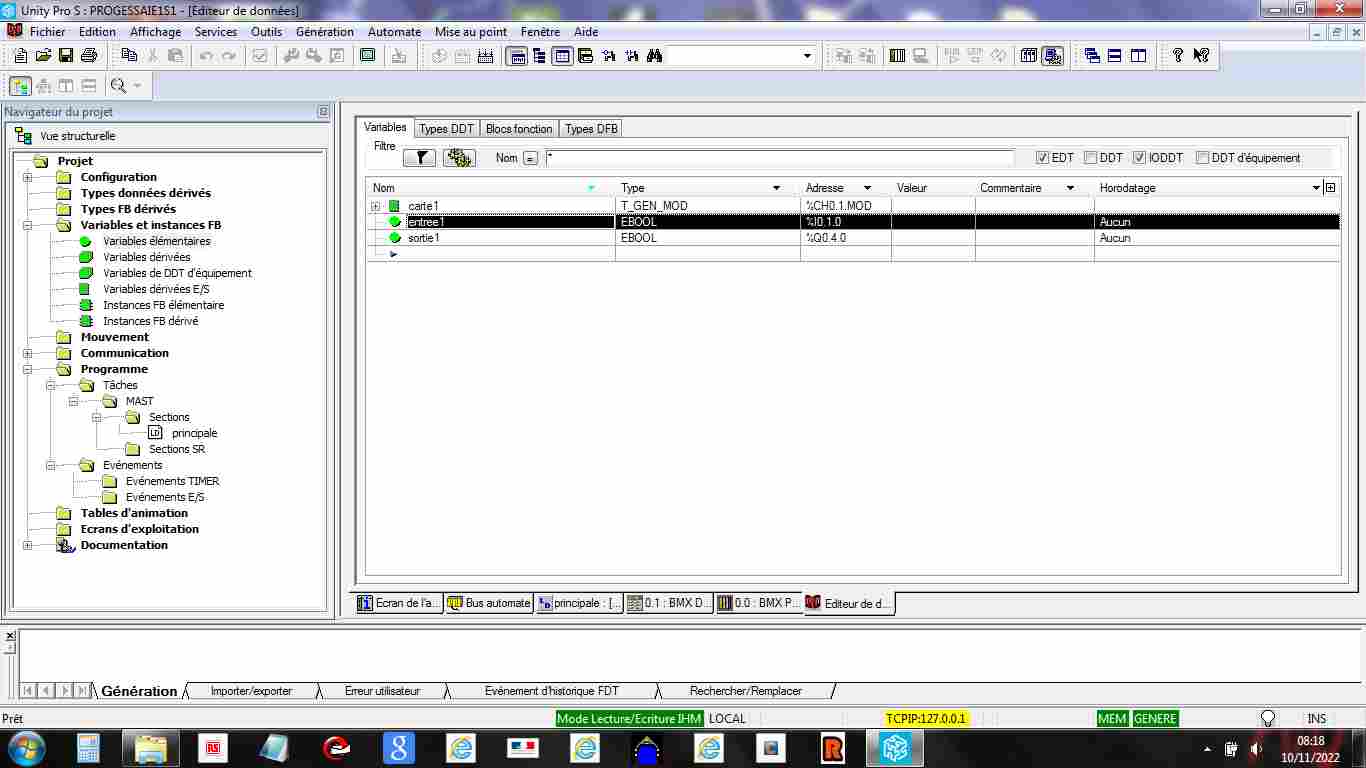Click the funnel filter button
Screen dimensions: 1366x768
(x=420, y=158)
